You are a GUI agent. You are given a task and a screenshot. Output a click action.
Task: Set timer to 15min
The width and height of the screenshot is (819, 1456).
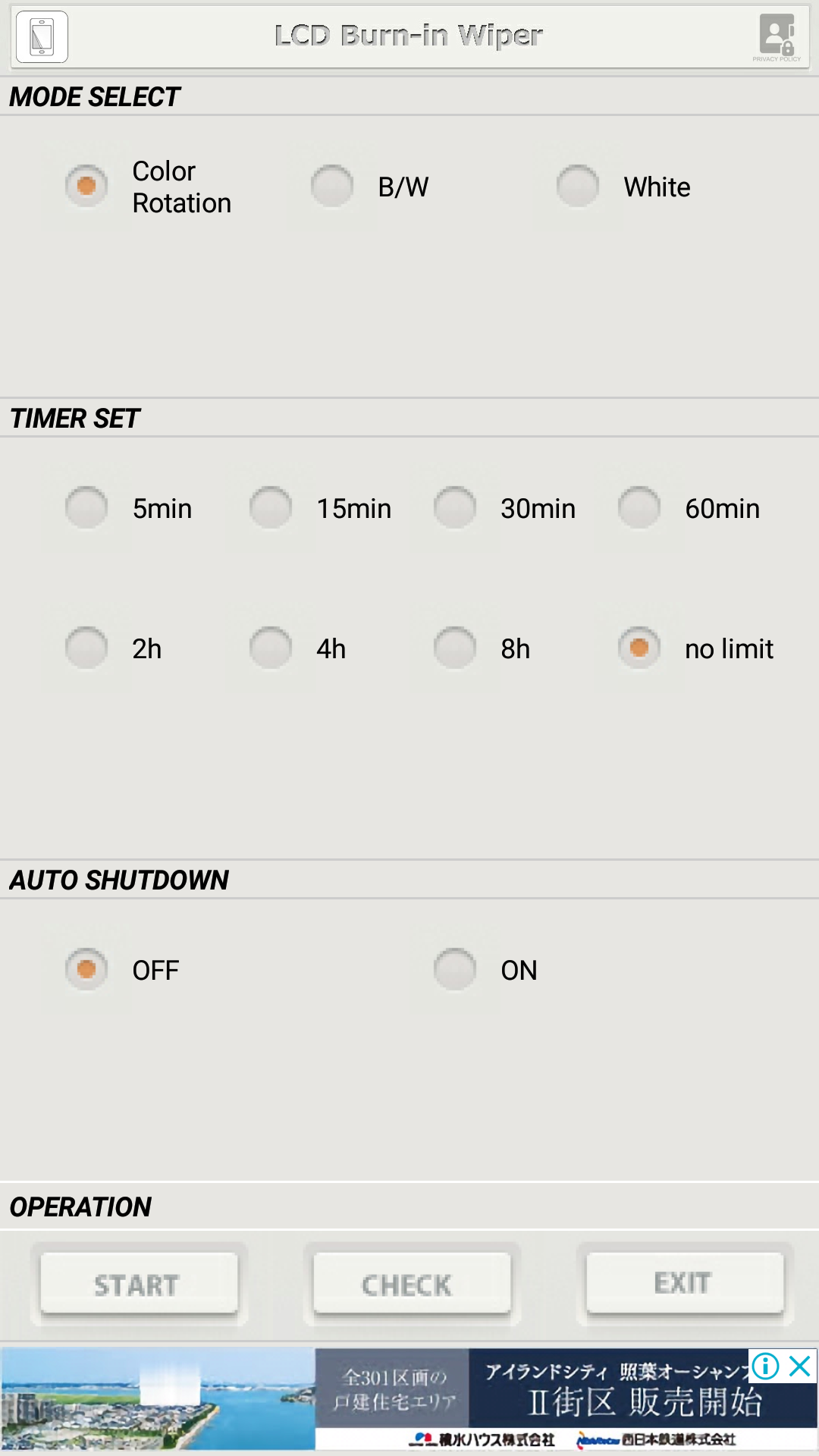271,507
